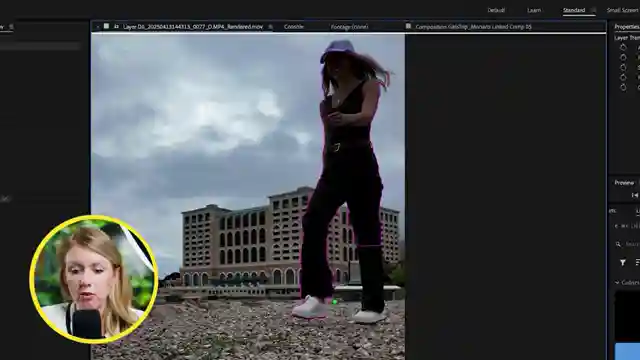
Task: Open the Composition GirlsTrip_Monaco Linked Comp tab
Action: (473, 27)
